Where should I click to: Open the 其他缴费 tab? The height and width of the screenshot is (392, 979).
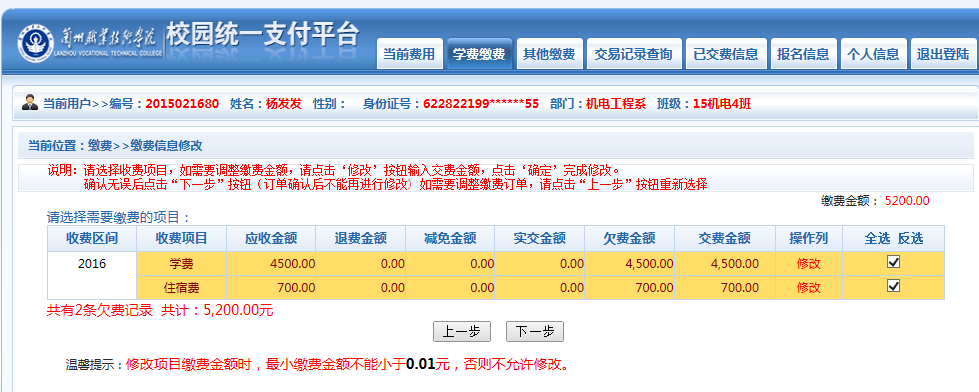coord(549,54)
